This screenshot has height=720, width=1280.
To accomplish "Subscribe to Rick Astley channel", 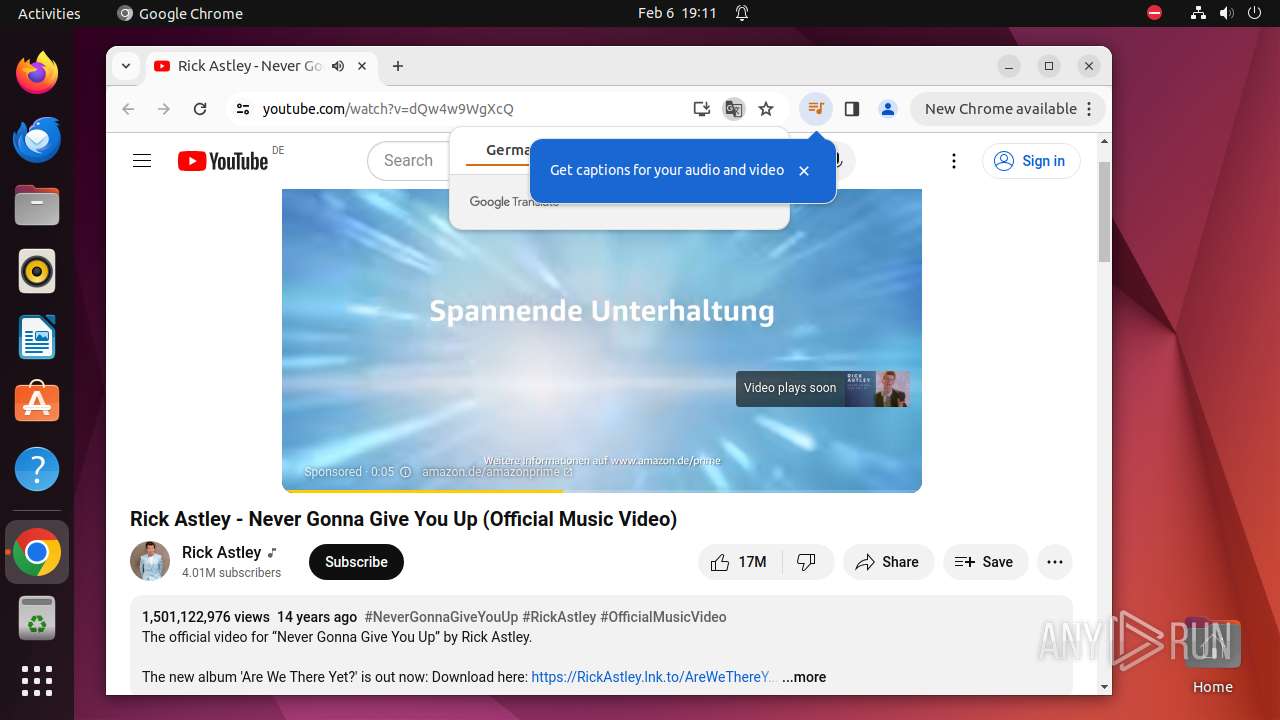I will click(356, 562).
